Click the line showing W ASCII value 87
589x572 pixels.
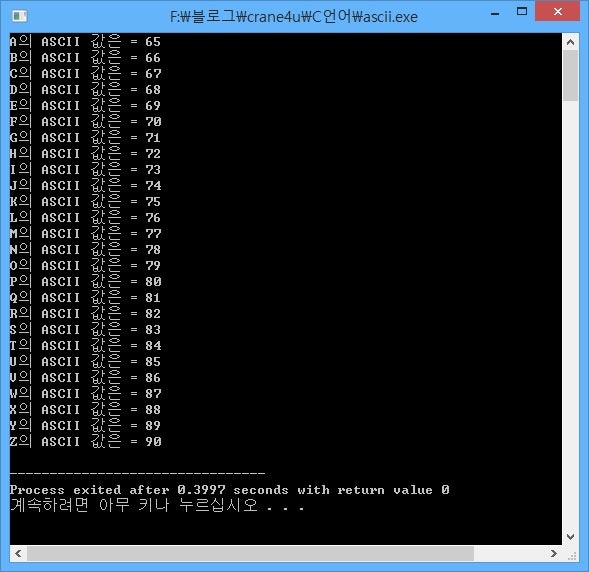coord(86,393)
